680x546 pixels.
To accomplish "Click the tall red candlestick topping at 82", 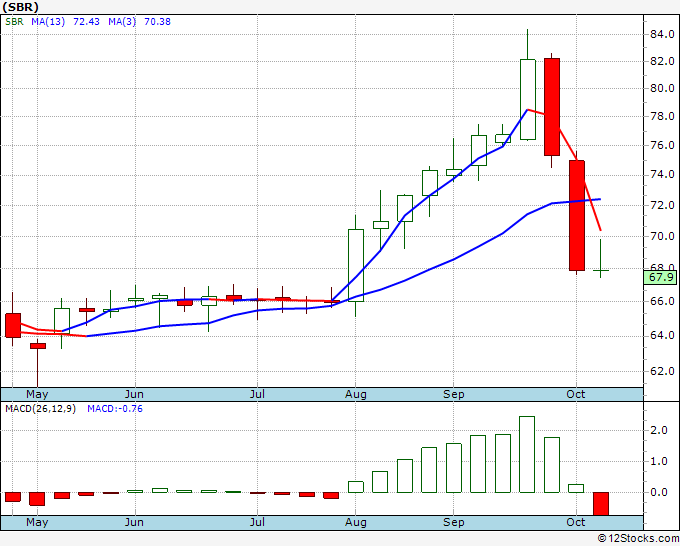I will point(552,107).
